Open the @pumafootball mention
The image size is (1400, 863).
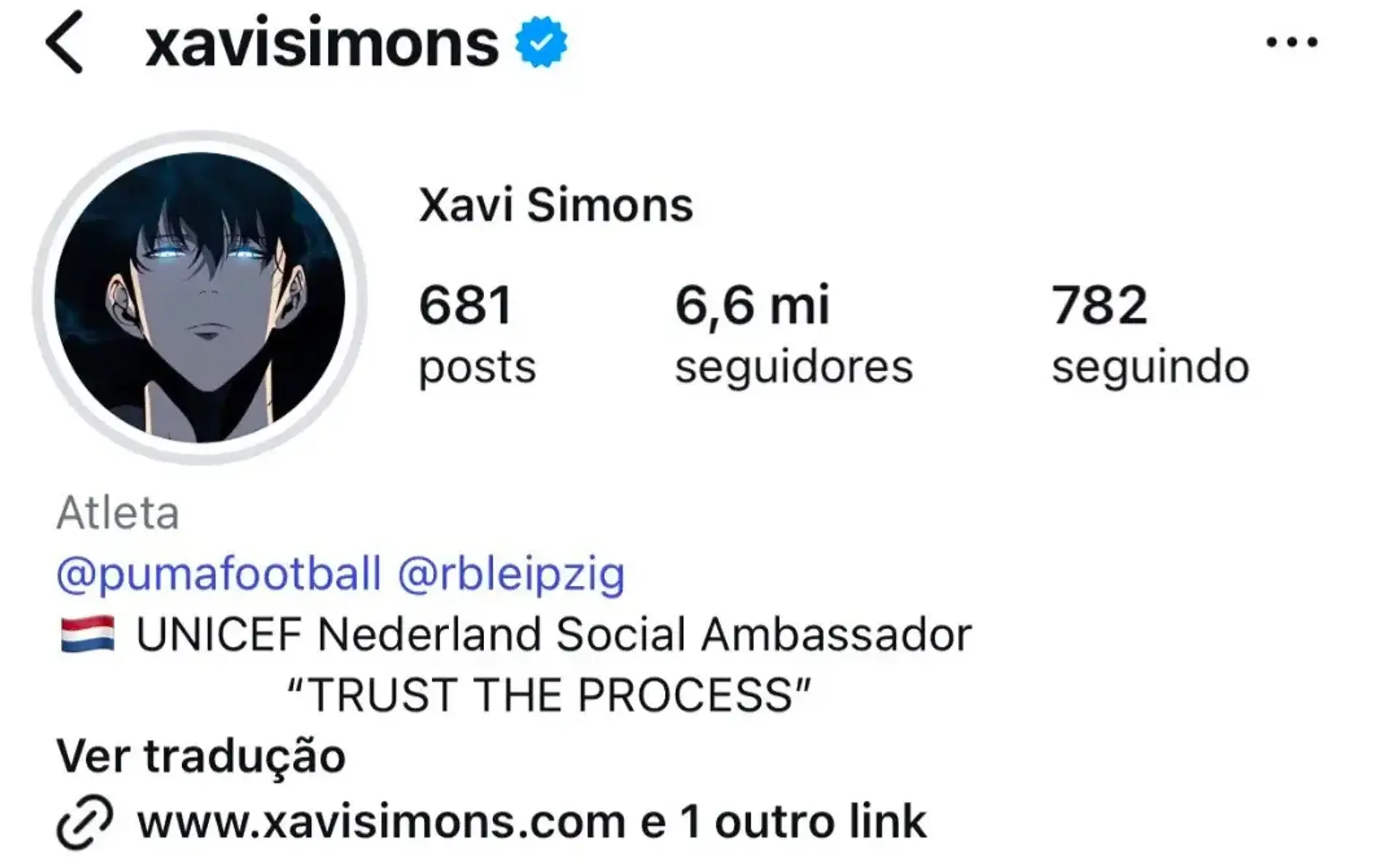219,574
